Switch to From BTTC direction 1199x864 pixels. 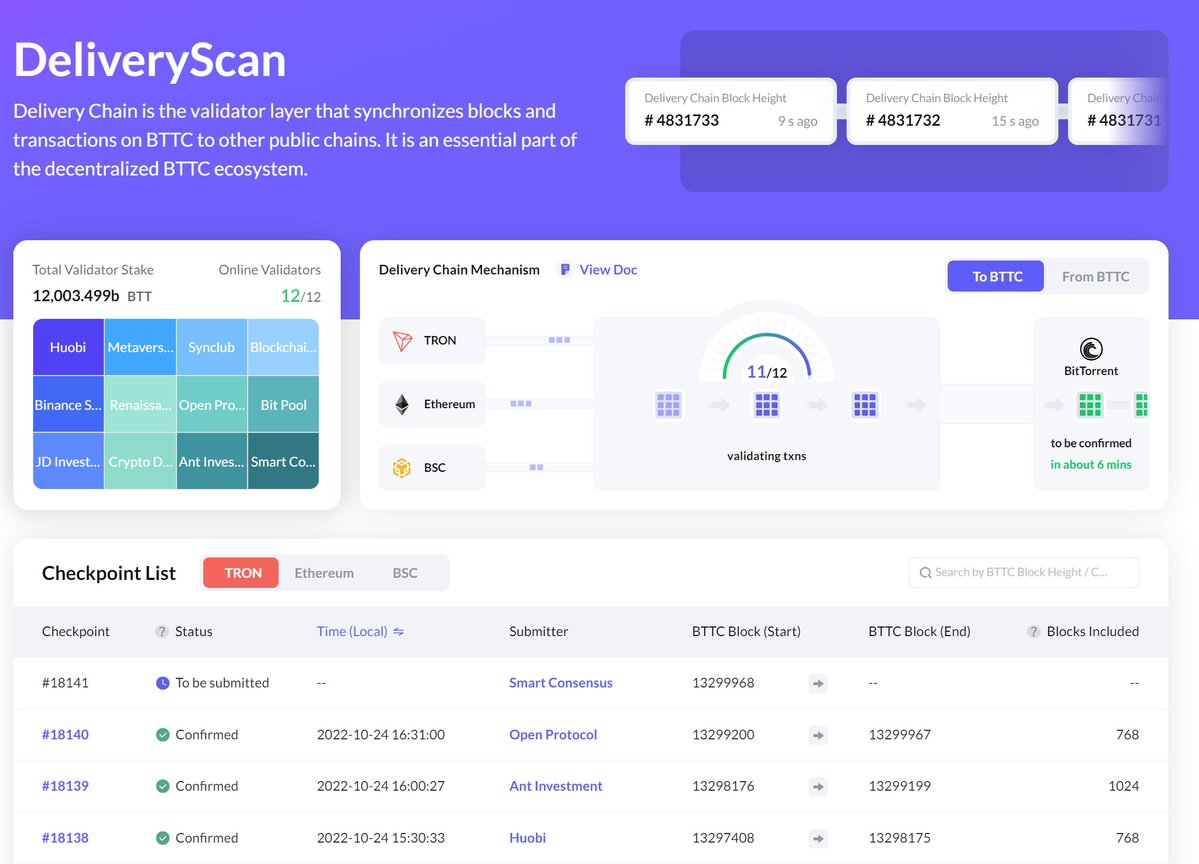[1095, 277]
